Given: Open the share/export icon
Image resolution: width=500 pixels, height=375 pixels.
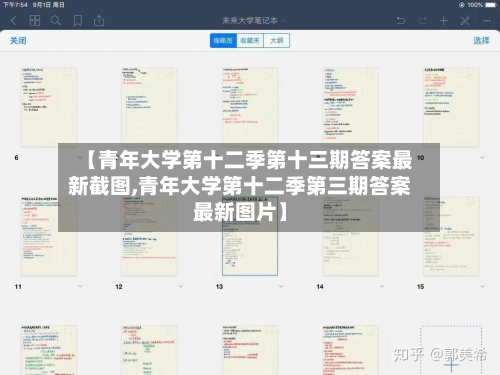Looking at the screenshot, I should [x=99, y=21].
